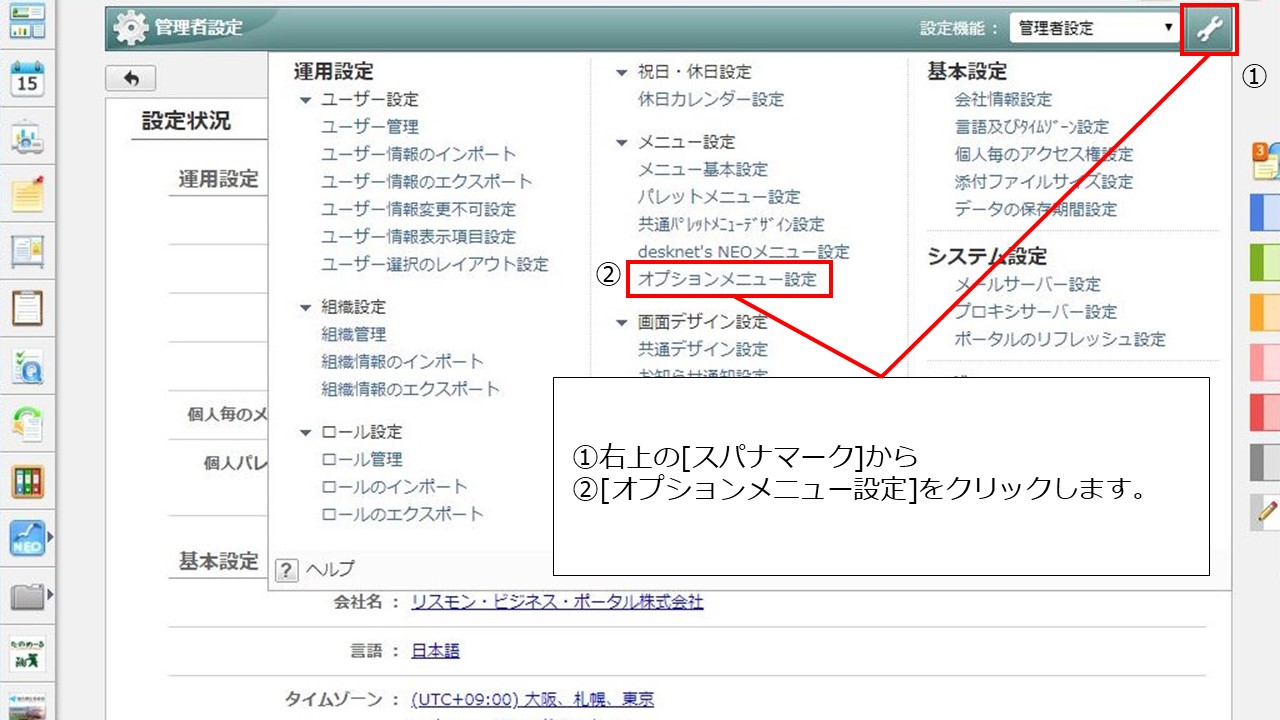Open the portal icon atop the sidebar
Viewport: 1280px width, 720px height.
pos(27,21)
